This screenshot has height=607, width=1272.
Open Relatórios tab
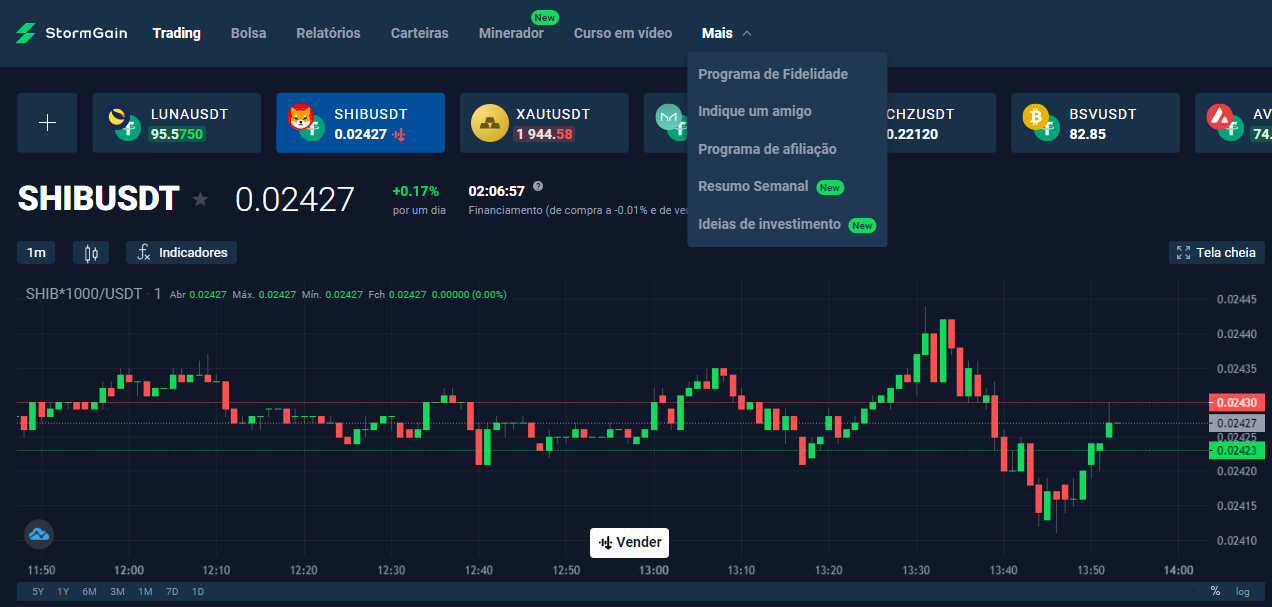pyautogui.click(x=328, y=33)
